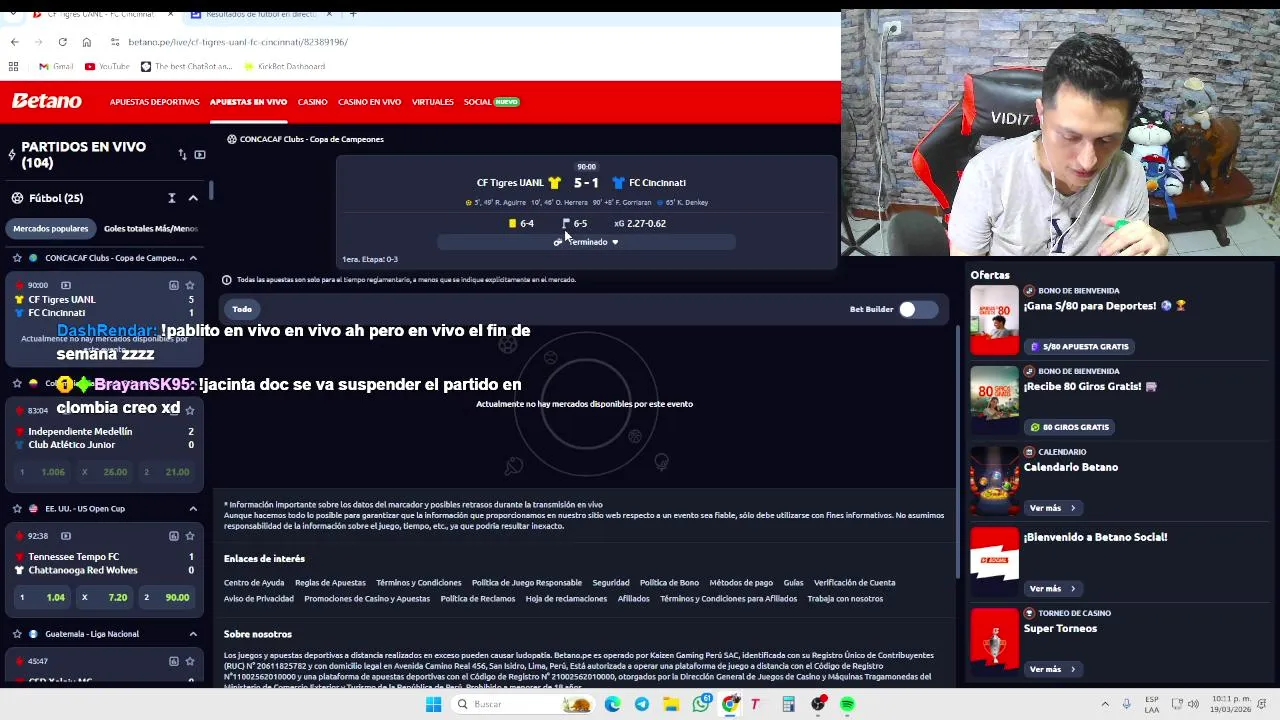Image resolution: width=1280 pixels, height=720 pixels.
Task: Toggle the Bet Builder switch
Action: pyautogui.click(x=918, y=309)
